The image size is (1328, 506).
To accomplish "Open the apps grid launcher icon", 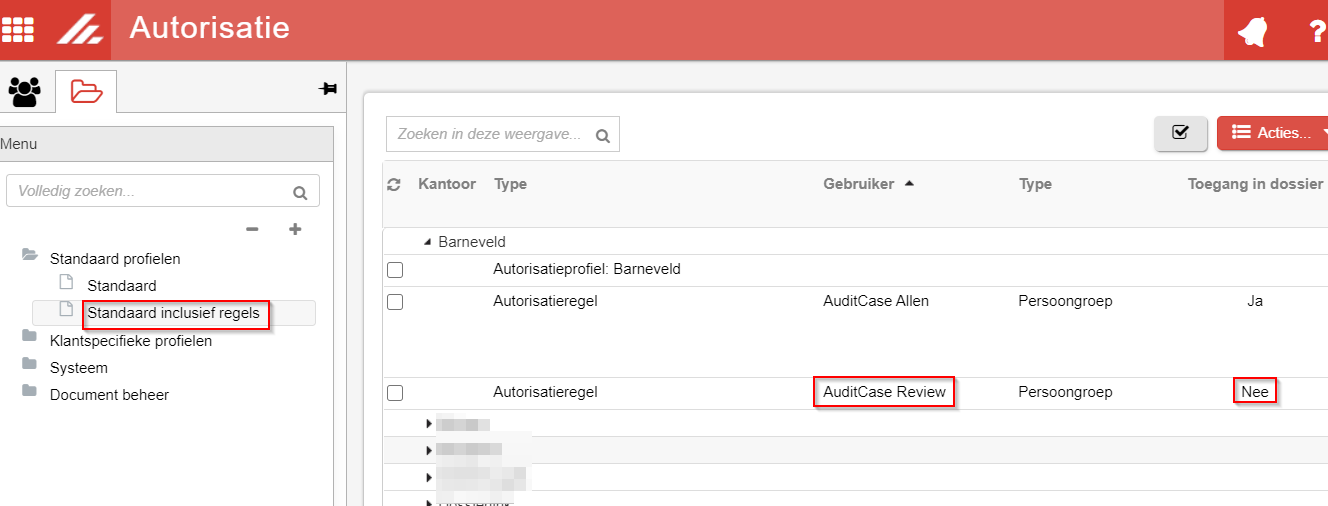I will point(17,30).
